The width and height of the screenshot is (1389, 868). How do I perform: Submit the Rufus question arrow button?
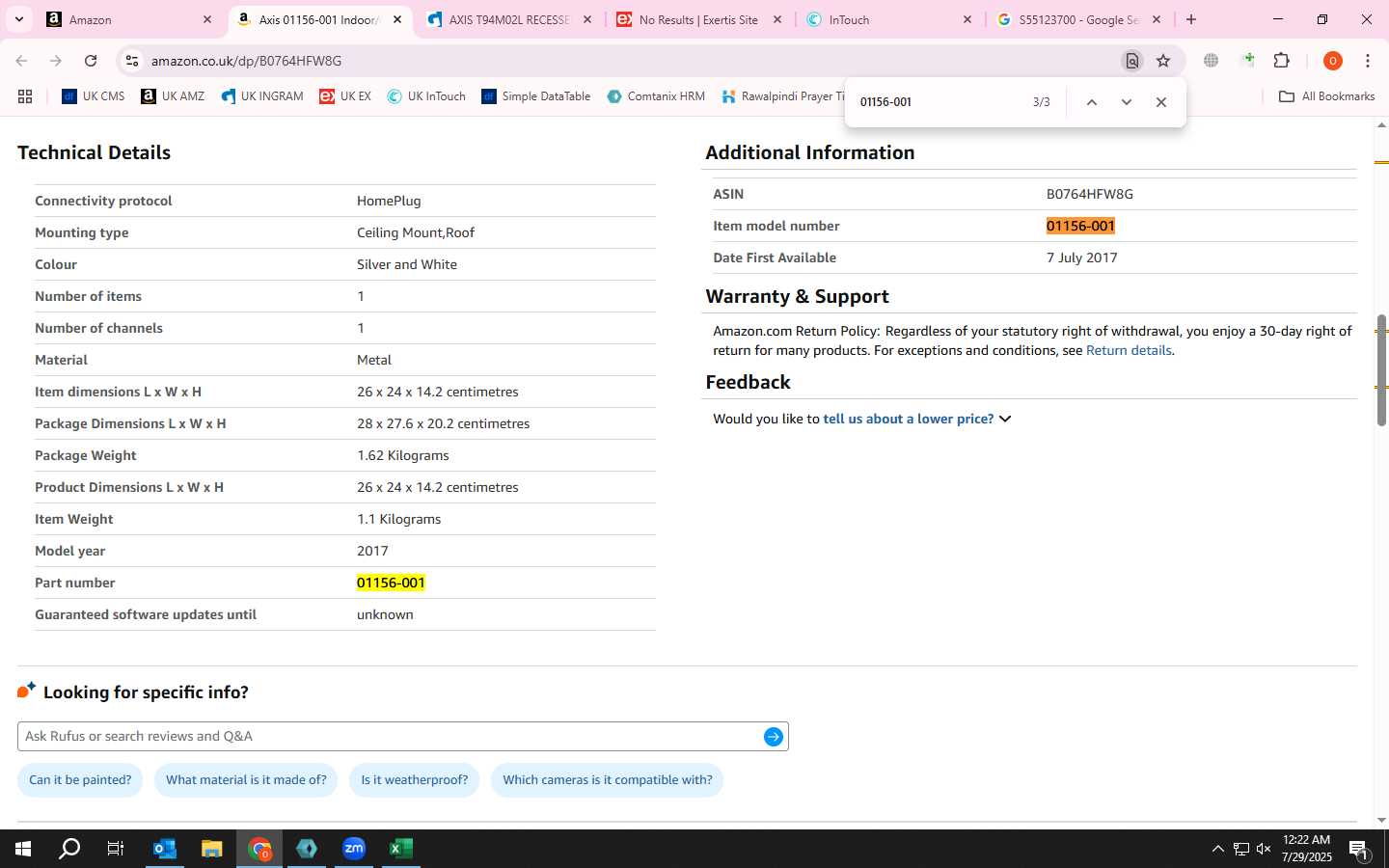tap(774, 737)
